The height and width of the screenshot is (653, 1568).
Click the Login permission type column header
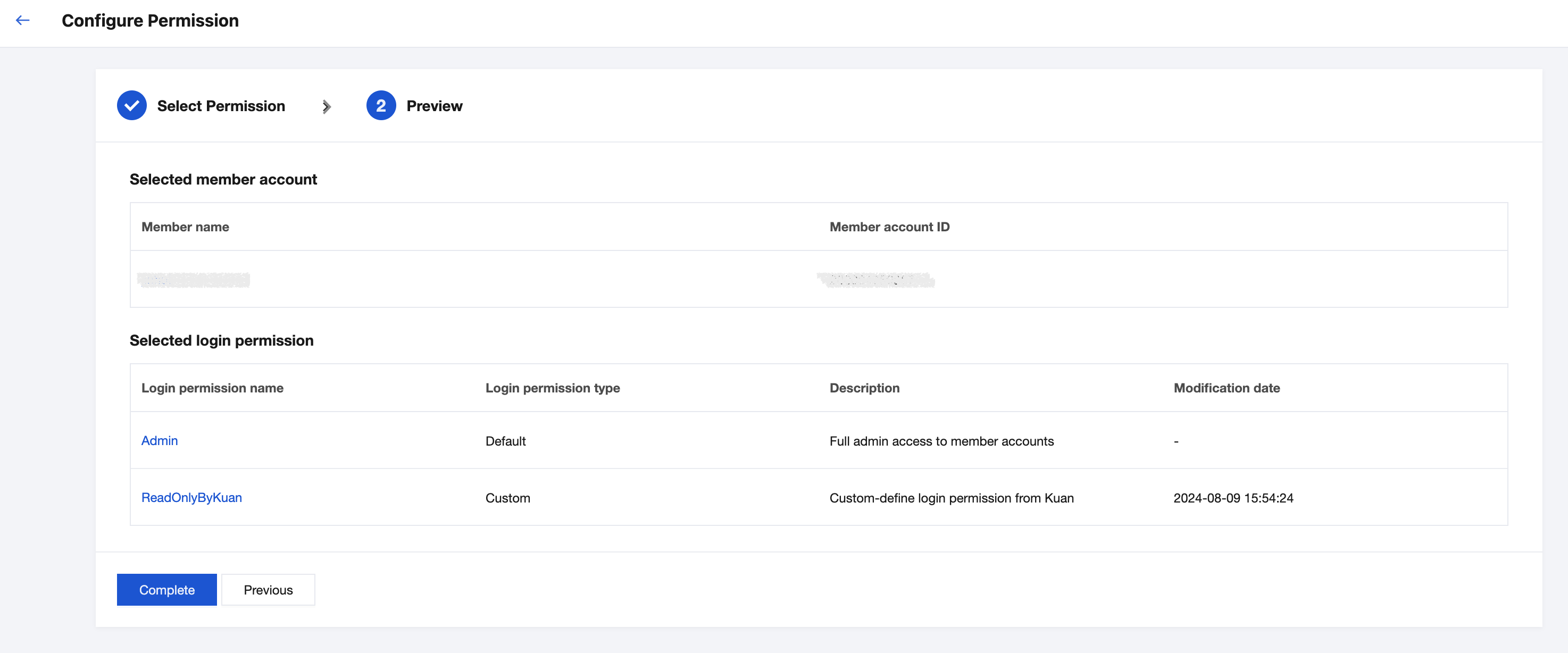coord(553,388)
